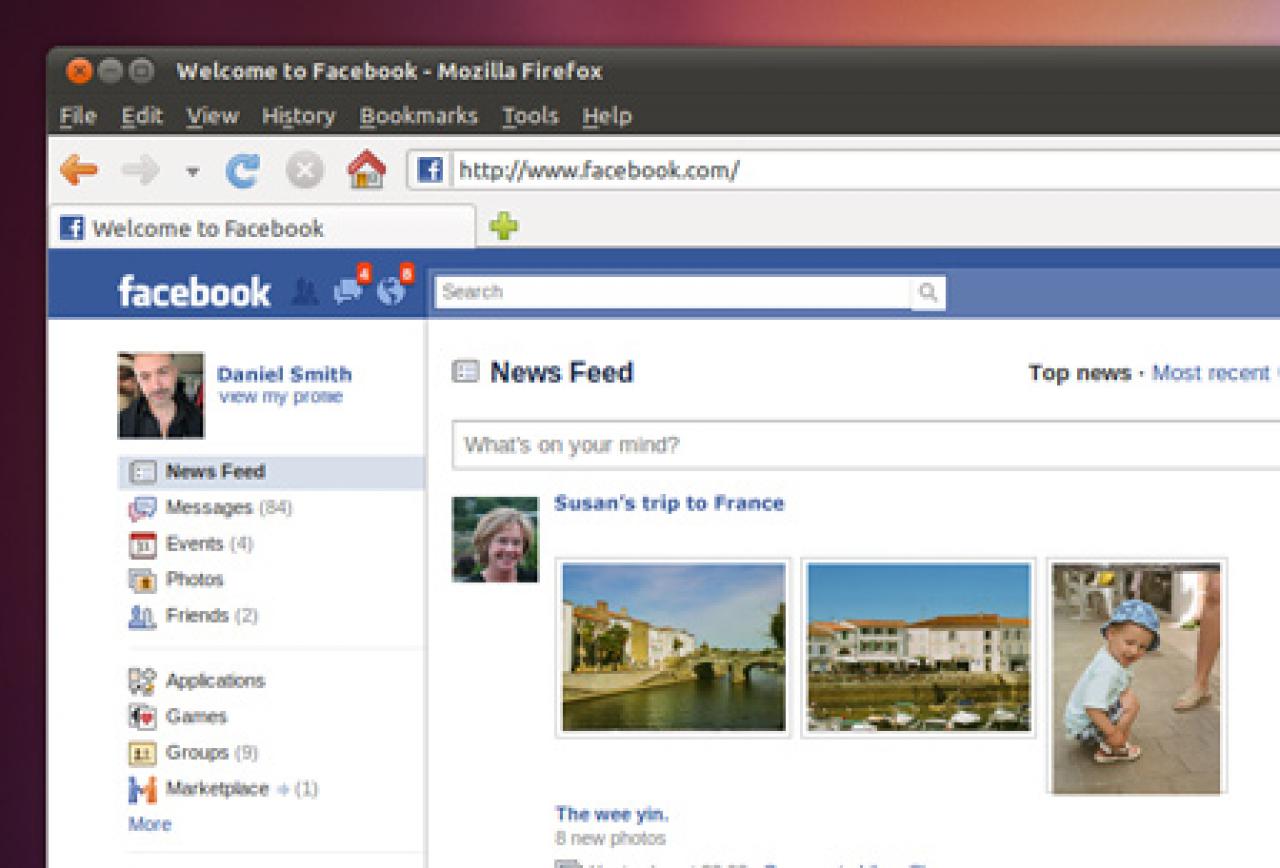Image resolution: width=1280 pixels, height=868 pixels.
Task: Click the 8 new photos text
Action: [x=611, y=838]
